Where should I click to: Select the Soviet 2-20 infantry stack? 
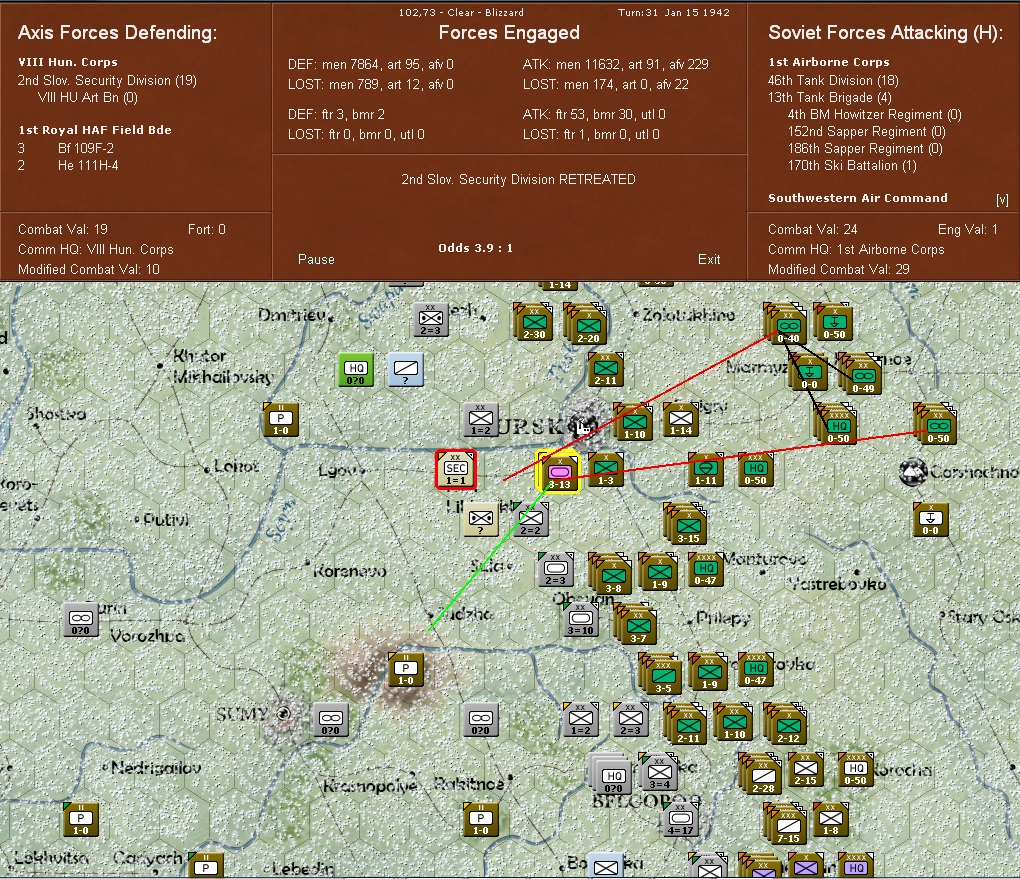point(586,323)
